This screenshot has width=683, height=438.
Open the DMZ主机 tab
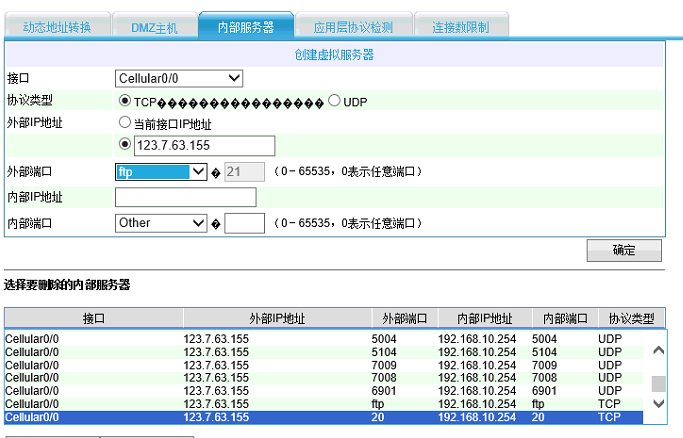[154, 27]
